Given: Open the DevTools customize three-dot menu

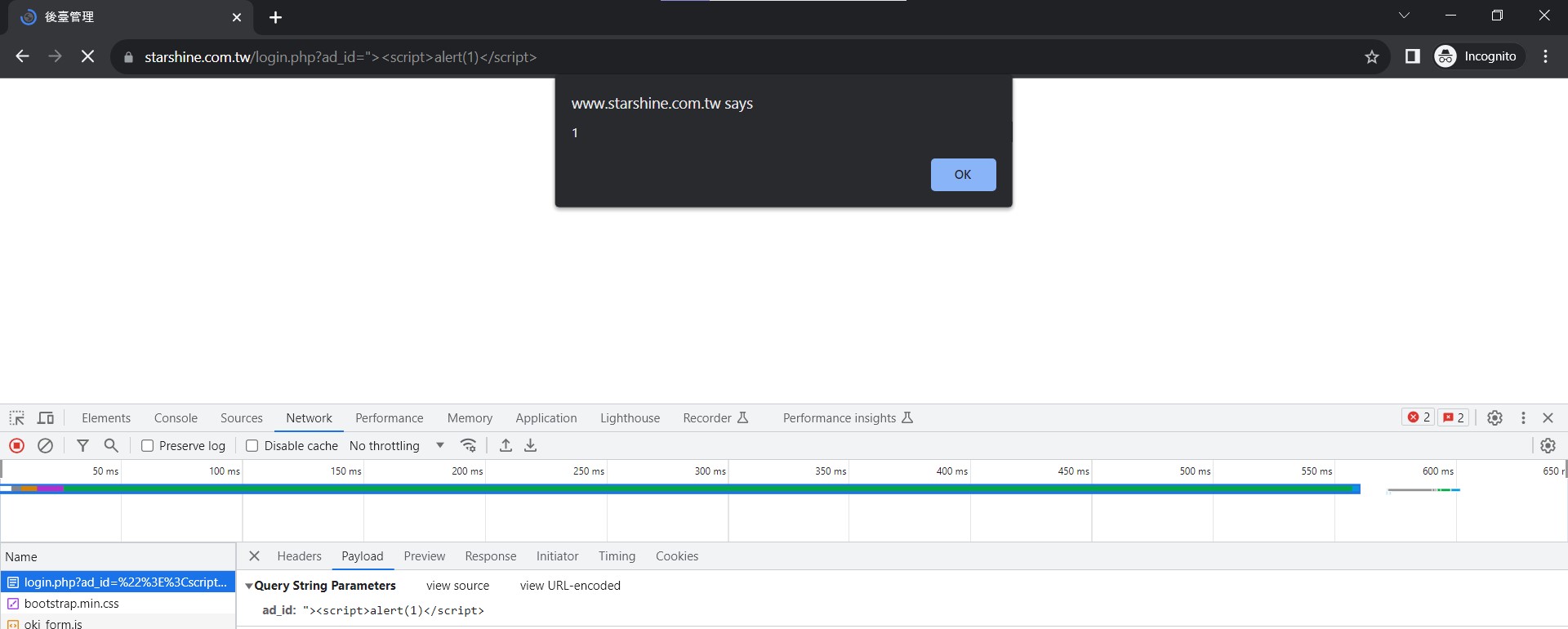Looking at the screenshot, I should [1523, 417].
